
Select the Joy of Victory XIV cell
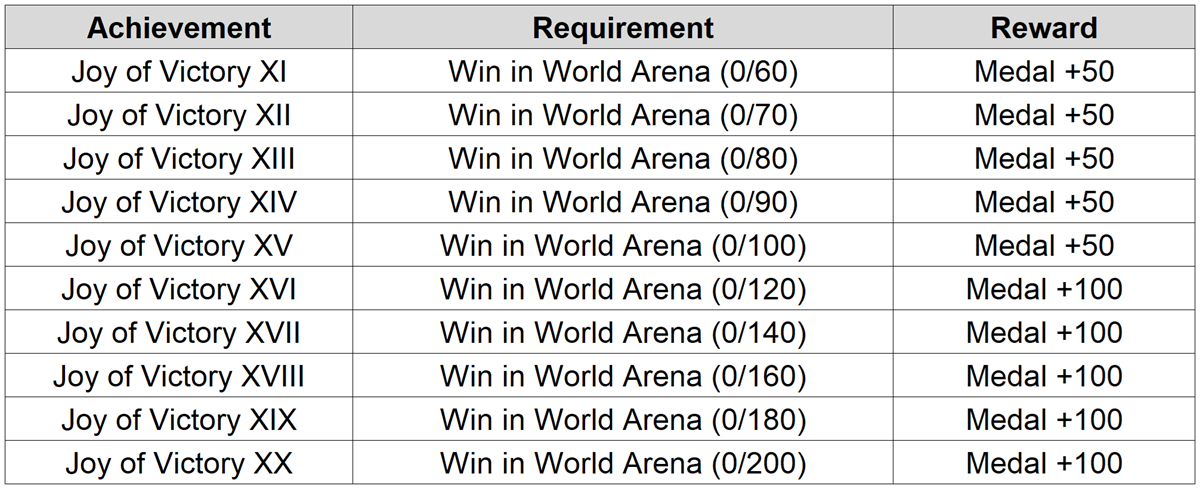[179, 202]
